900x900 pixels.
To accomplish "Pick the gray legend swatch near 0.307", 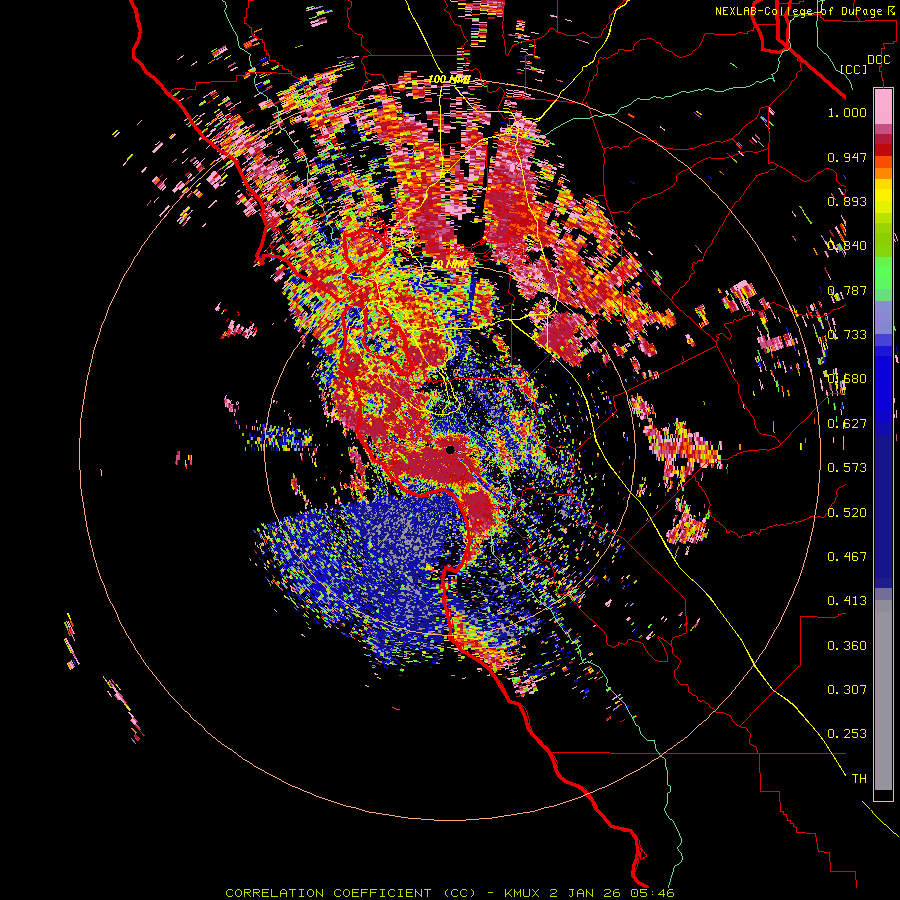I will point(883,695).
